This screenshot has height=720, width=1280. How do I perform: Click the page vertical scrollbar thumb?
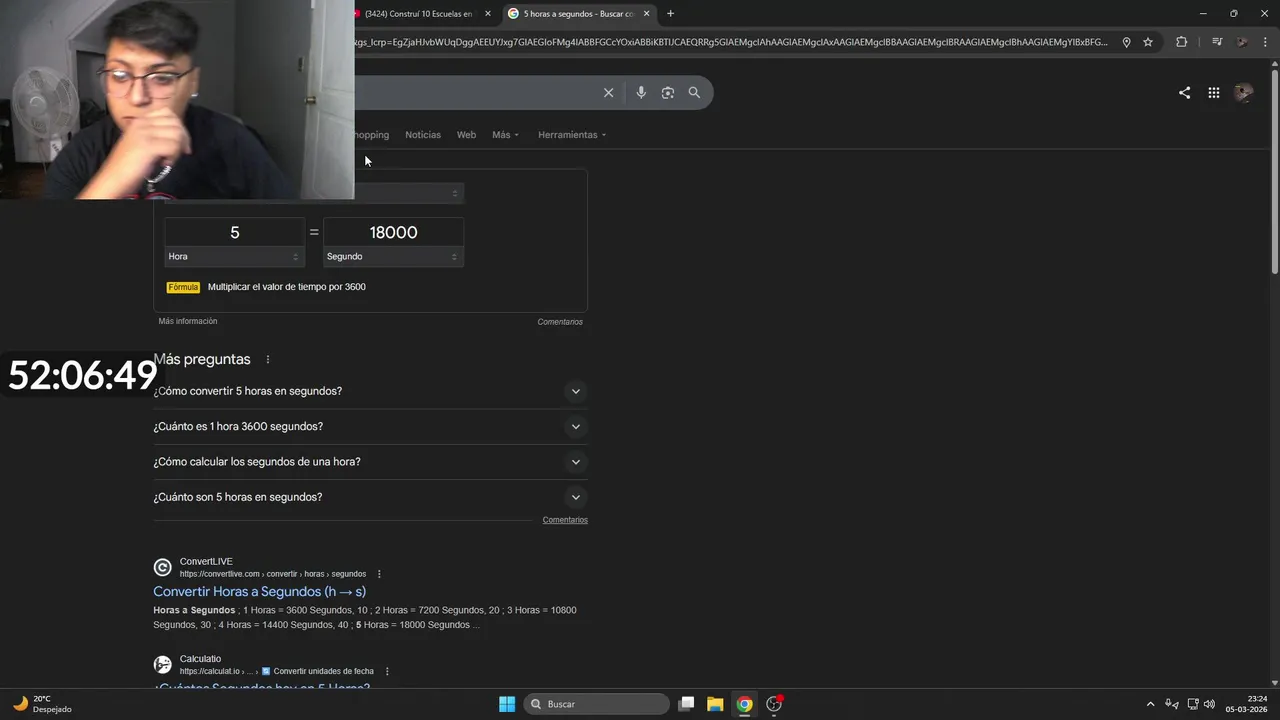(1274, 170)
